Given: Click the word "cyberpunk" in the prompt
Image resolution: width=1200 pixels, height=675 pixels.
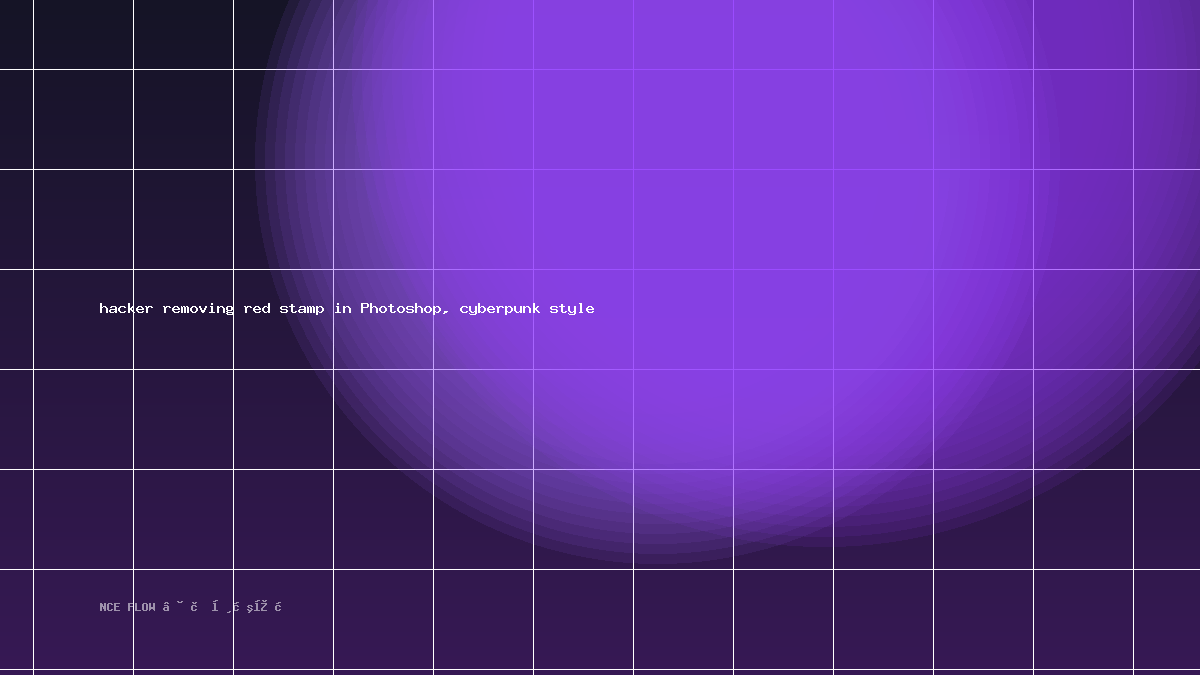Looking at the screenshot, I should coord(500,308).
